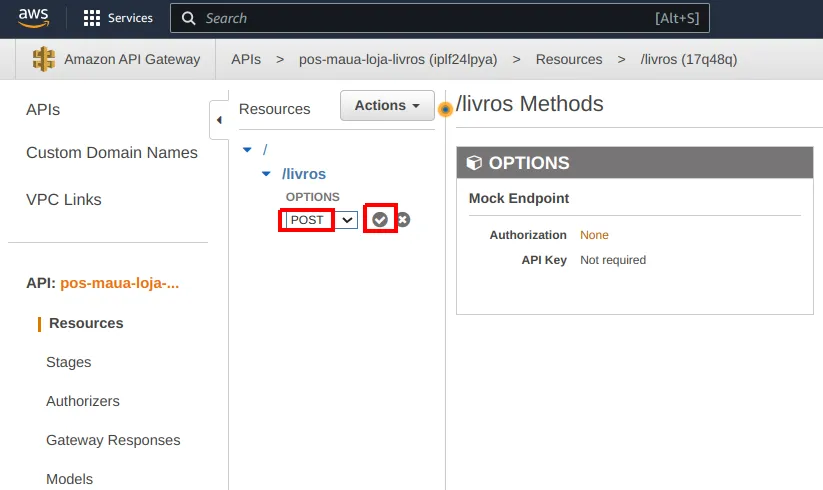
Task: Click the Amazon API Gateway logo icon
Action: coord(44,59)
